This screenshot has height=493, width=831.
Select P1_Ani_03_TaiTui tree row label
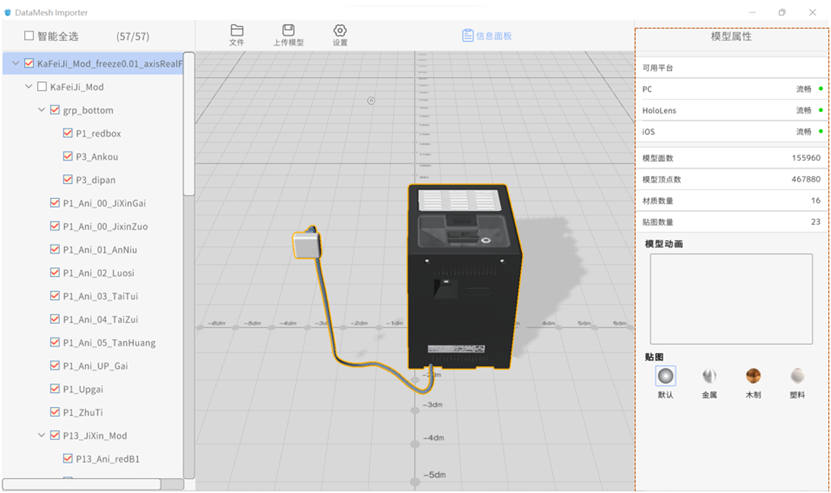(x=101, y=296)
